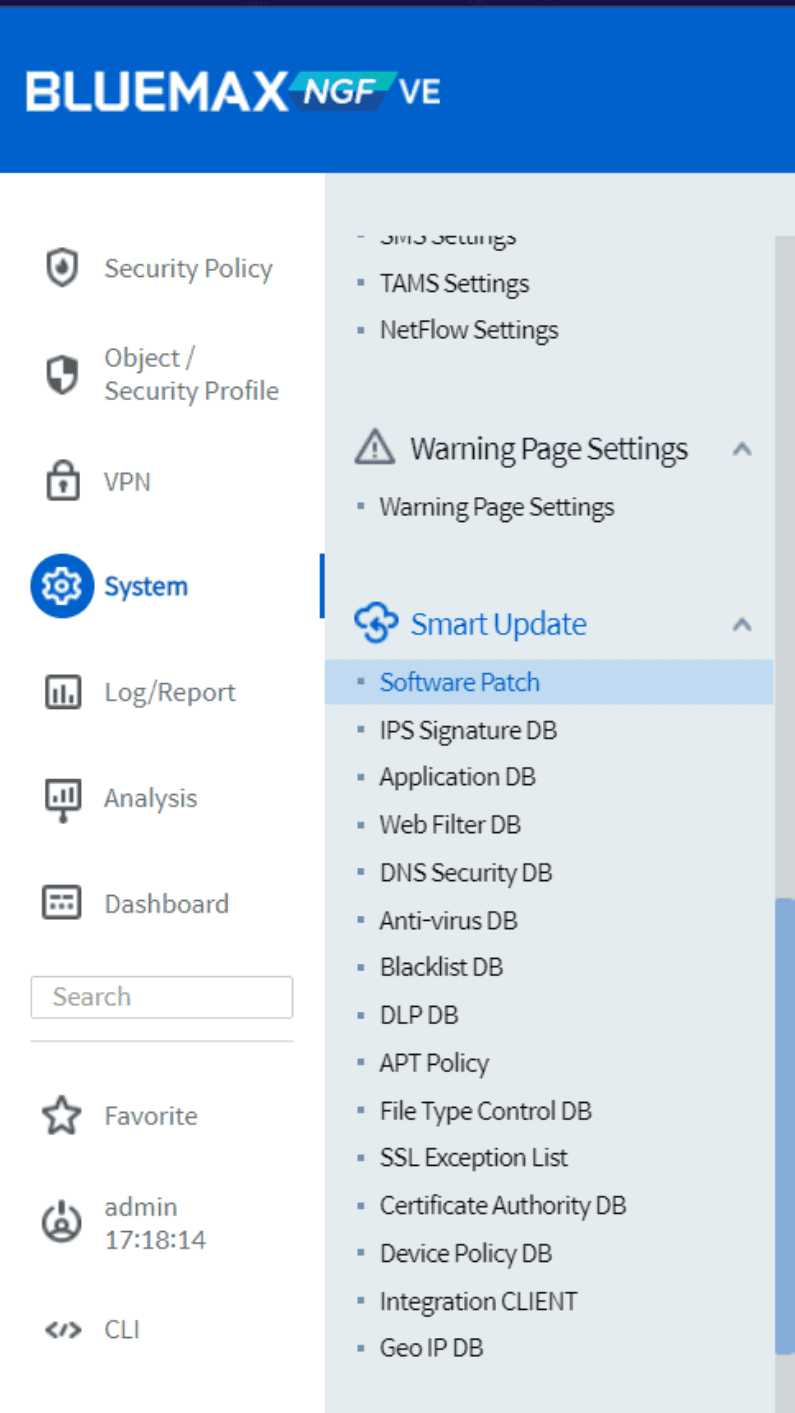Image resolution: width=795 pixels, height=1413 pixels.
Task: Click the Analysis presentation icon
Action: pos(62,800)
